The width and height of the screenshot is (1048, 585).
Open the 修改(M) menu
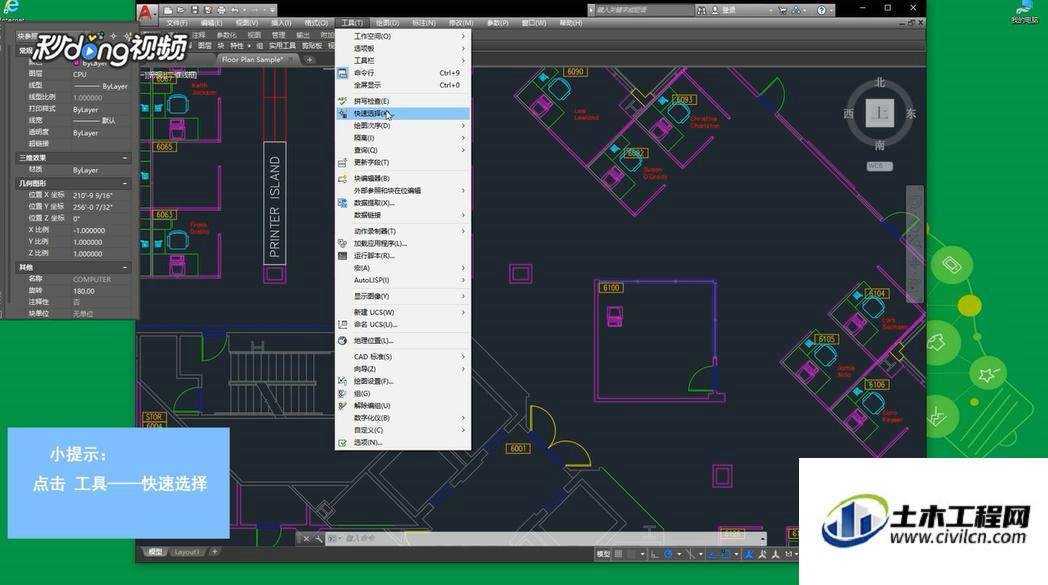461,23
